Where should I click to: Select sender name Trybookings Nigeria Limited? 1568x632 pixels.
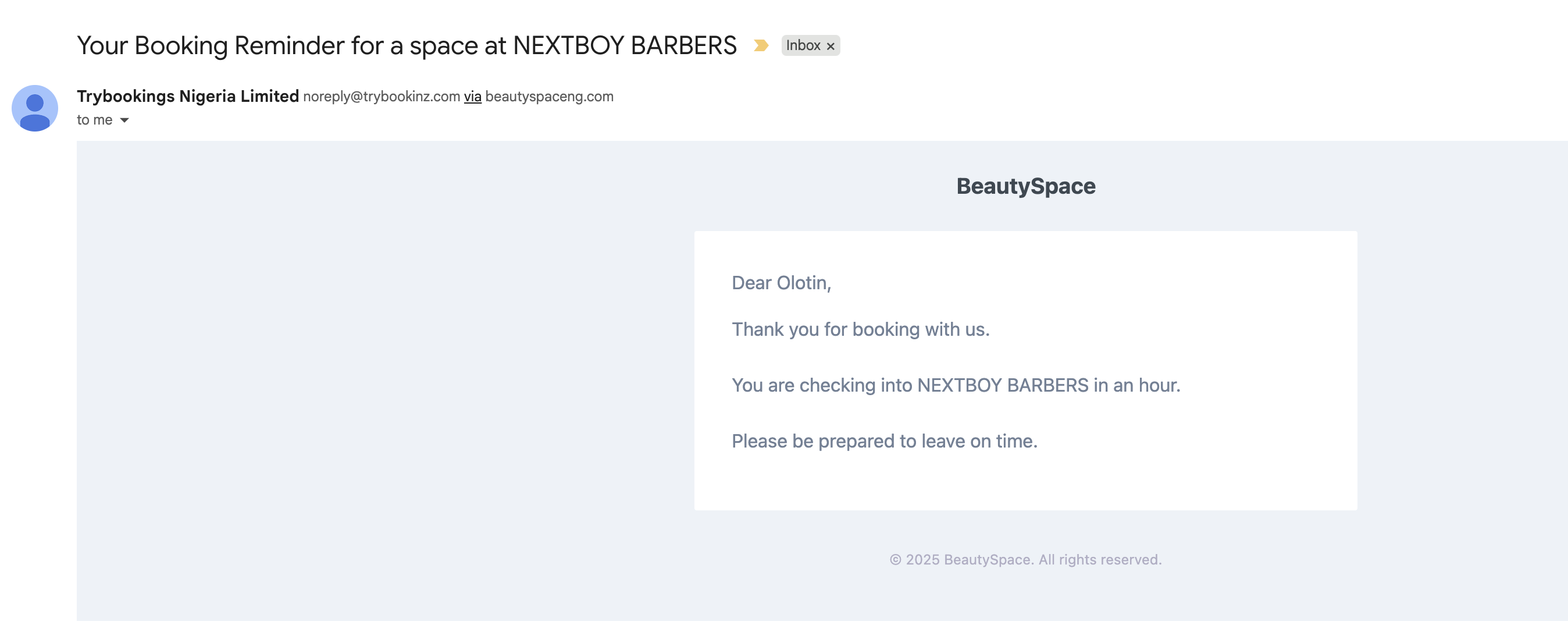point(187,96)
